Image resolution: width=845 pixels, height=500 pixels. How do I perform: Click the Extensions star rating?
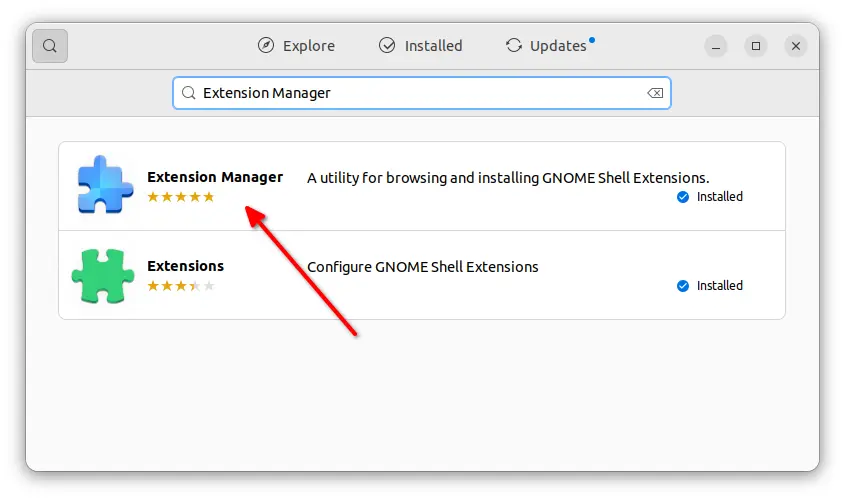(x=181, y=286)
